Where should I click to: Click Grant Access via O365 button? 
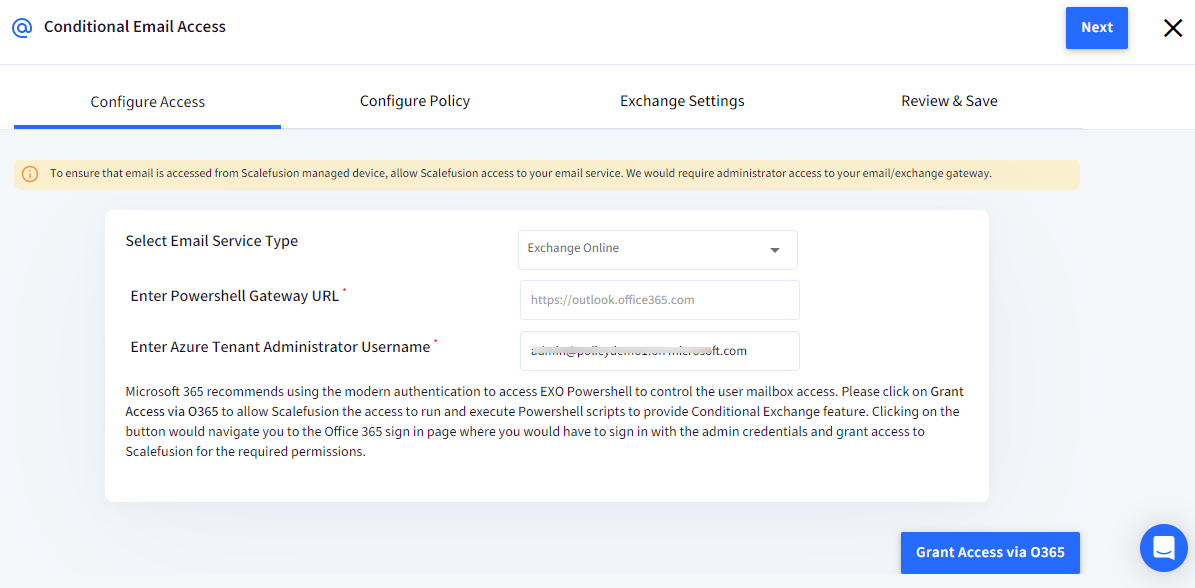coord(990,552)
